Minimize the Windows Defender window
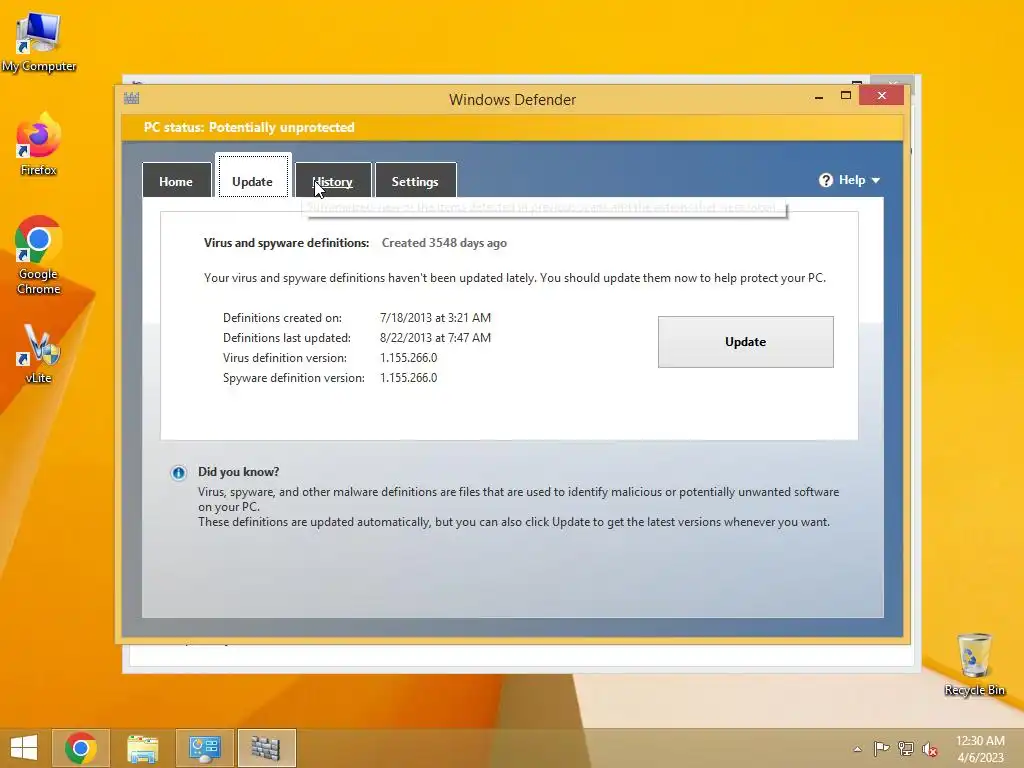 coord(819,96)
